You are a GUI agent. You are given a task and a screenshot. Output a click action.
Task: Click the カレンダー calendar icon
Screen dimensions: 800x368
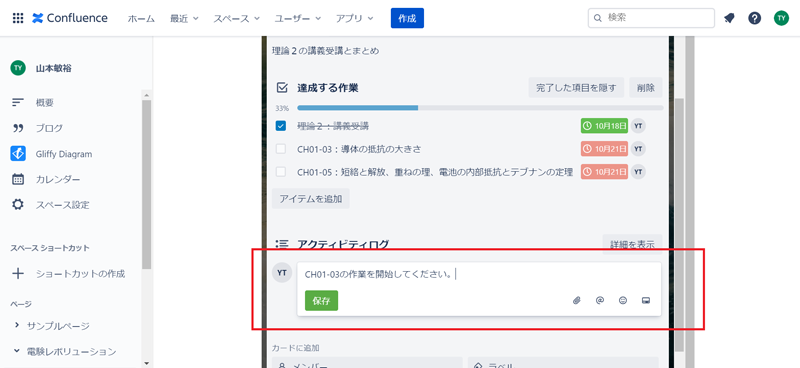point(18,179)
